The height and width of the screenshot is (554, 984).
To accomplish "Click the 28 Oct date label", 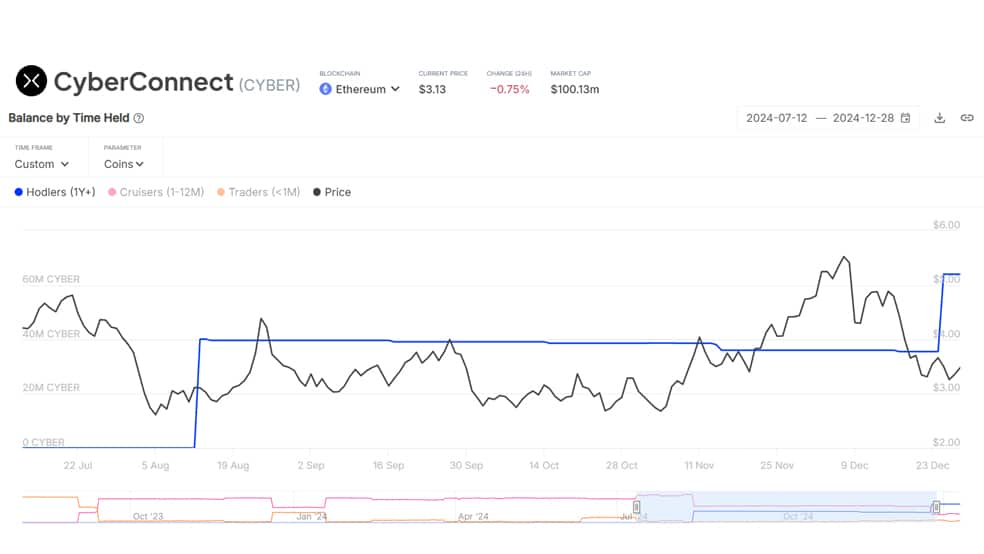I will (x=621, y=466).
